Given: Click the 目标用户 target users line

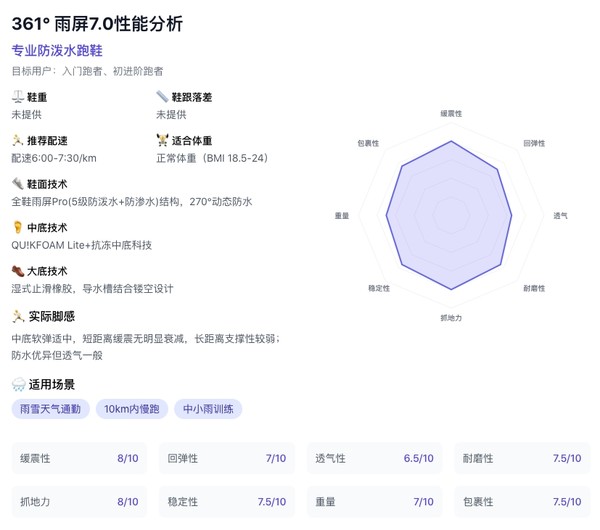Looking at the screenshot, I should click(x=87, y=71).
